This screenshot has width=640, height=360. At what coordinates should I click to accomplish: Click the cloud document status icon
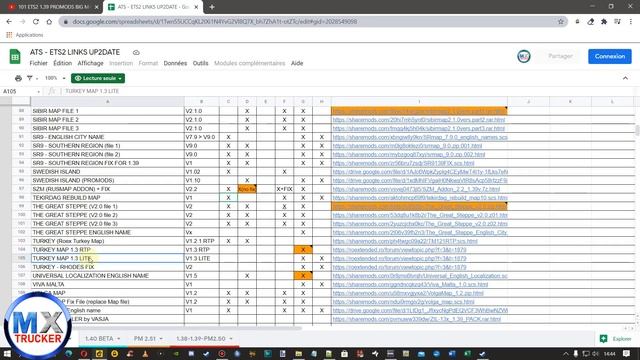[x=136, y=53]
